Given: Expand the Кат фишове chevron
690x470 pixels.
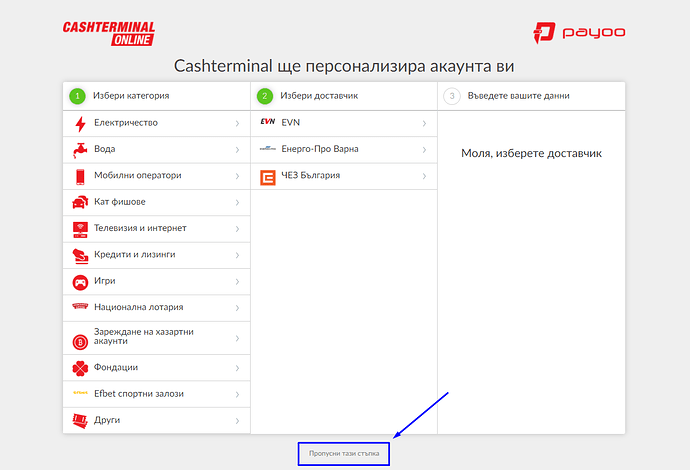Looking at the screenshot, I should tap(237, 203).
